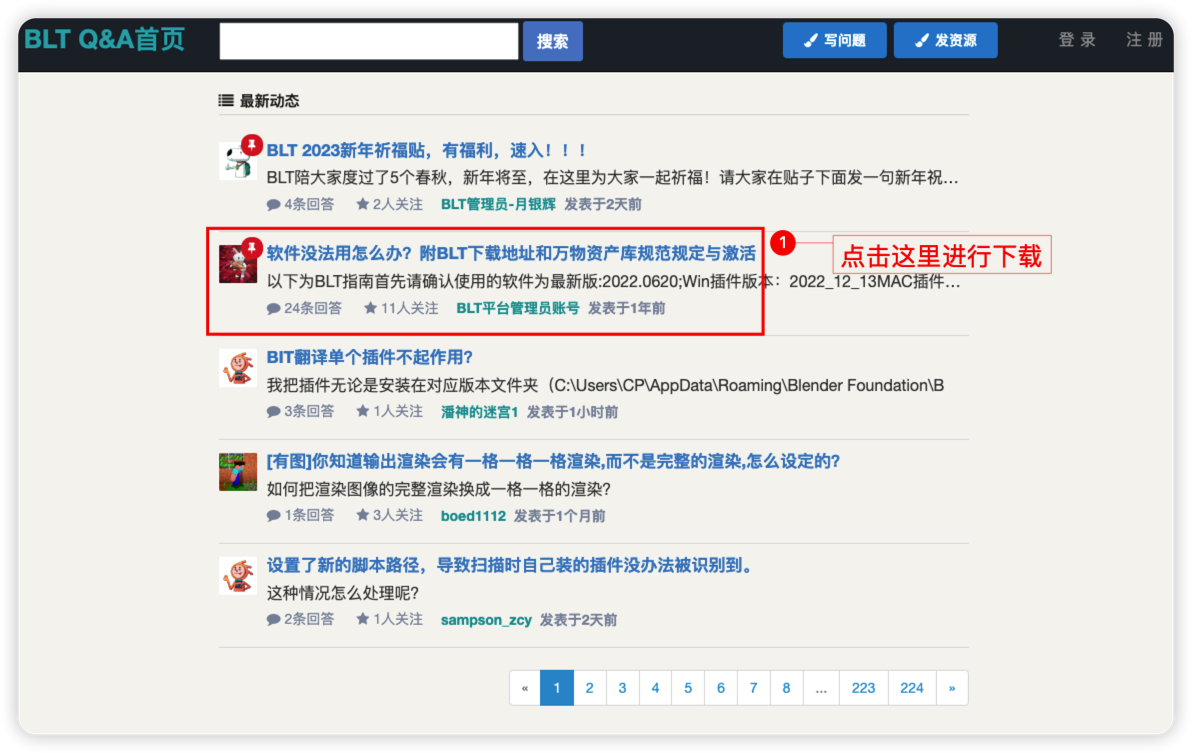Open the 注册 register link
This screenshot has height=753, width=1192.
(x=1144, y=40)
